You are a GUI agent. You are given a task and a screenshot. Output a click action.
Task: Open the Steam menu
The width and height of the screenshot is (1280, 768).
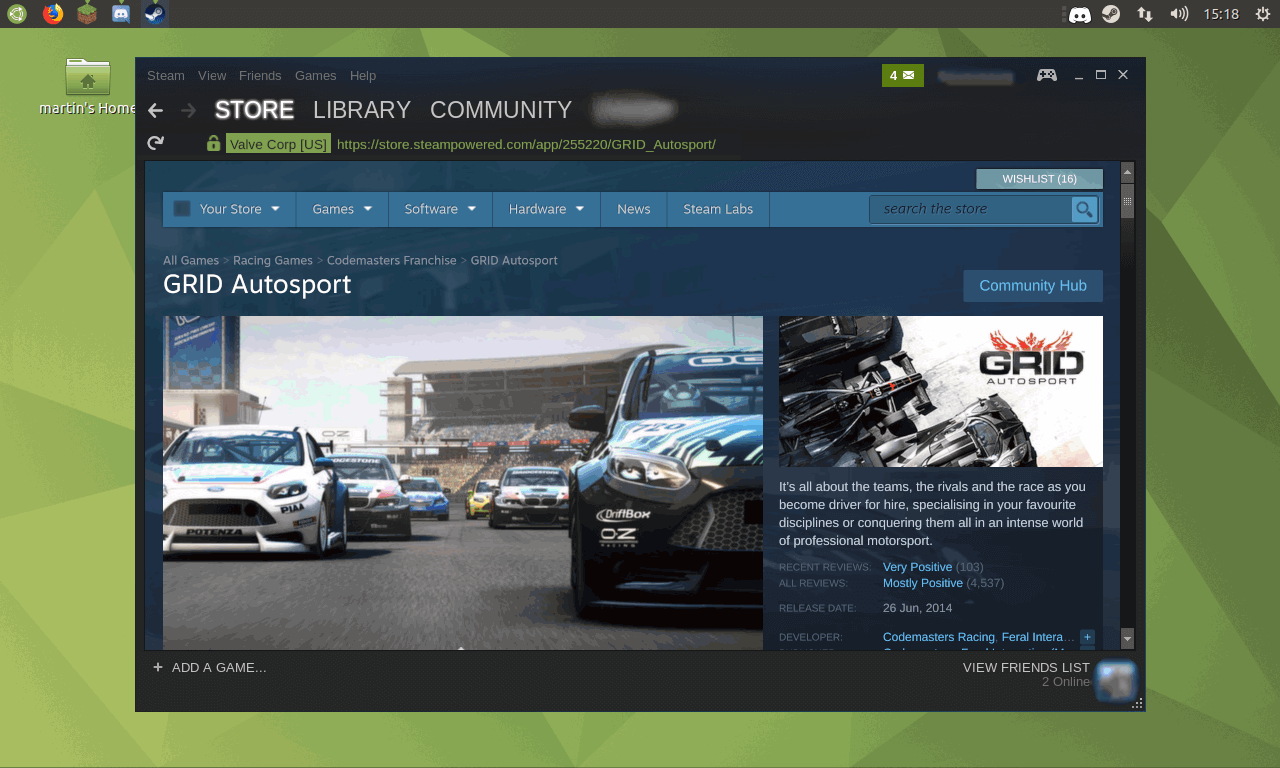click(x=166, y=75)
